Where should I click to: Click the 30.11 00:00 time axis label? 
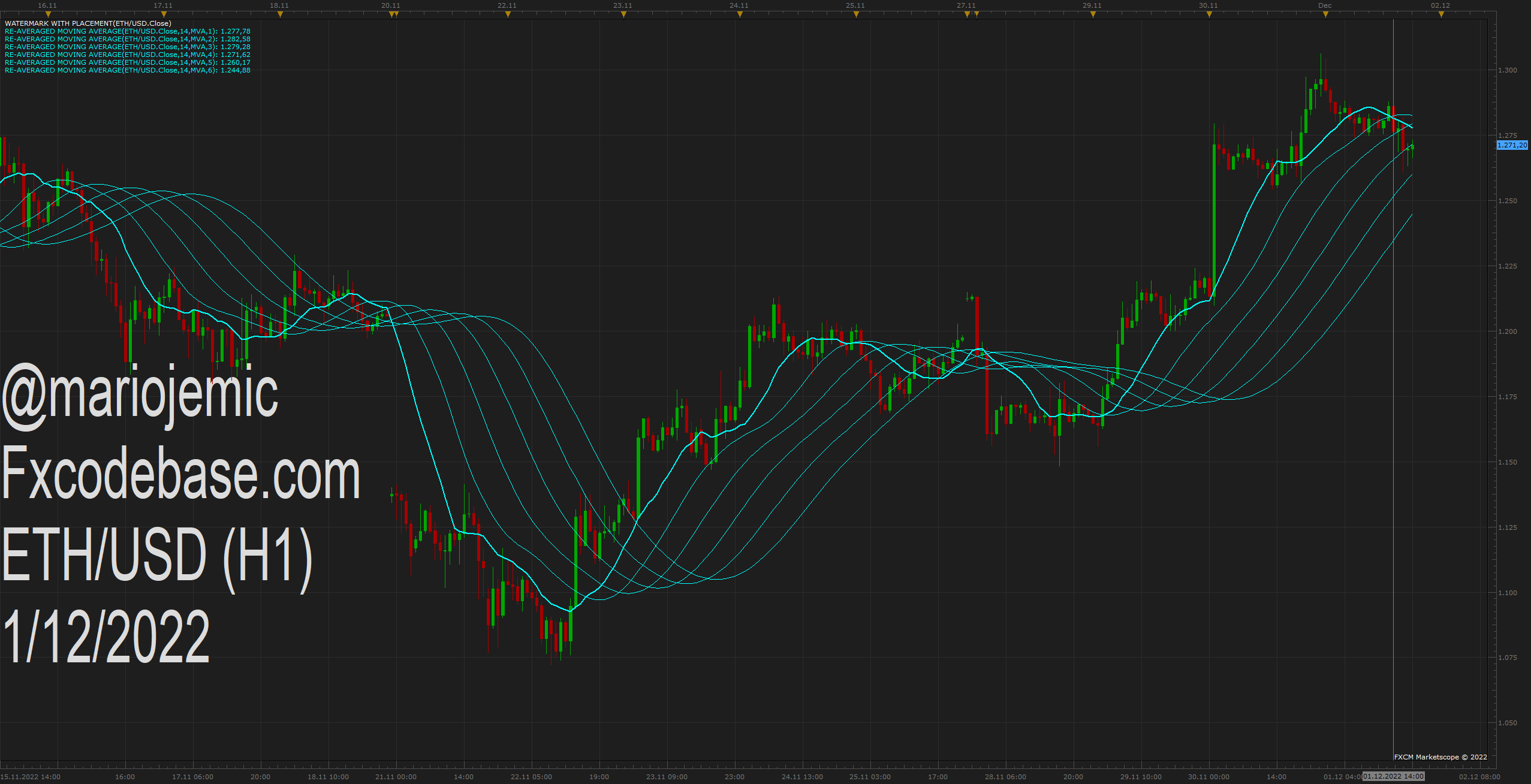click(1208, 777)
